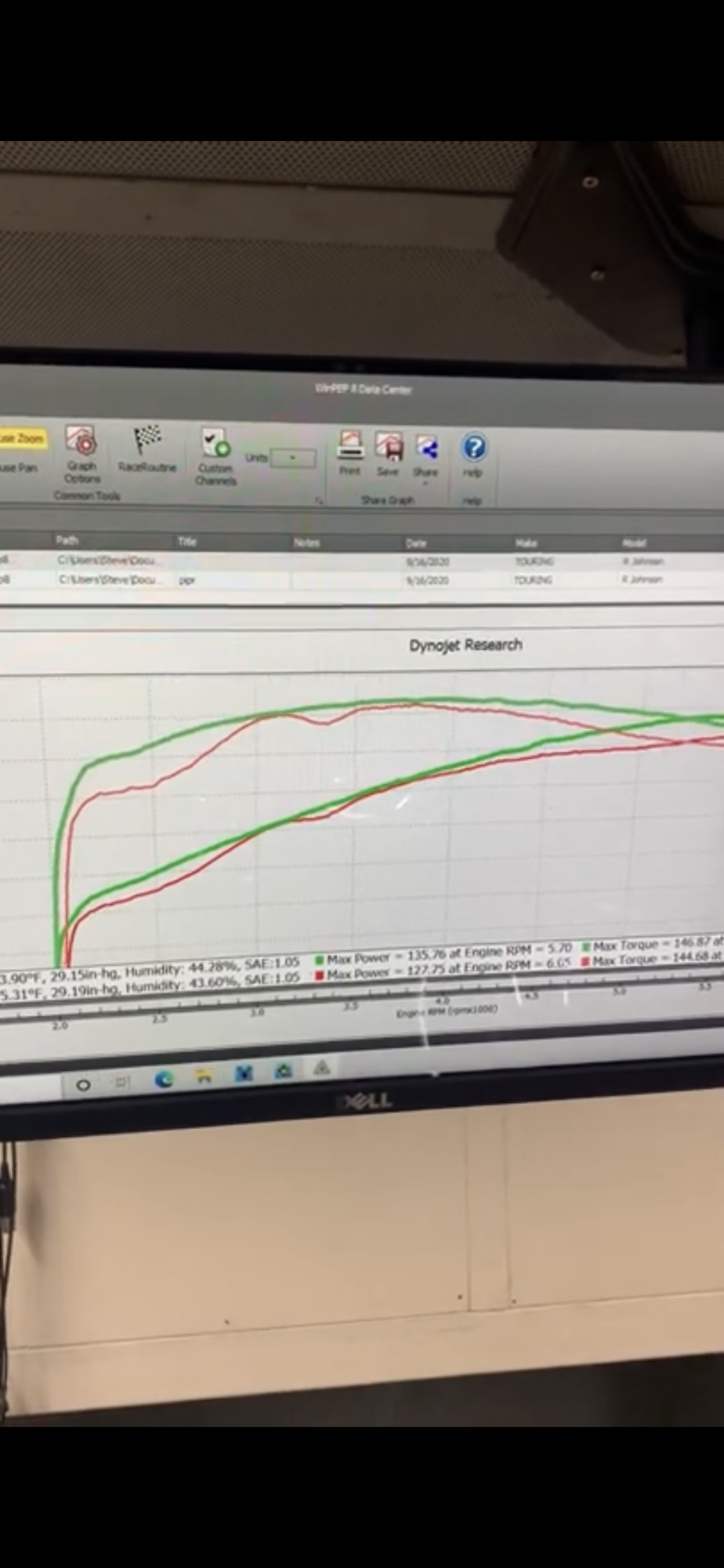Open File Explorer from the taskbar

tap(204, 1078)
